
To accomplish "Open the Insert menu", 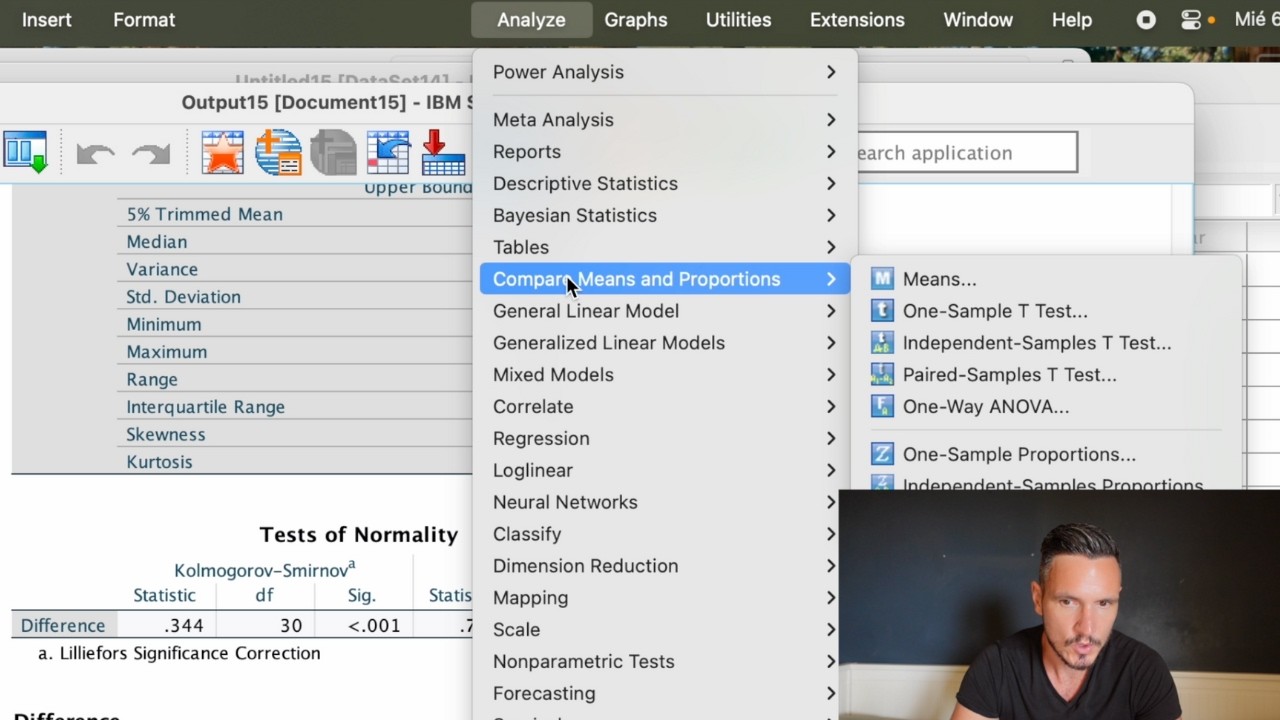I will 47,20.
